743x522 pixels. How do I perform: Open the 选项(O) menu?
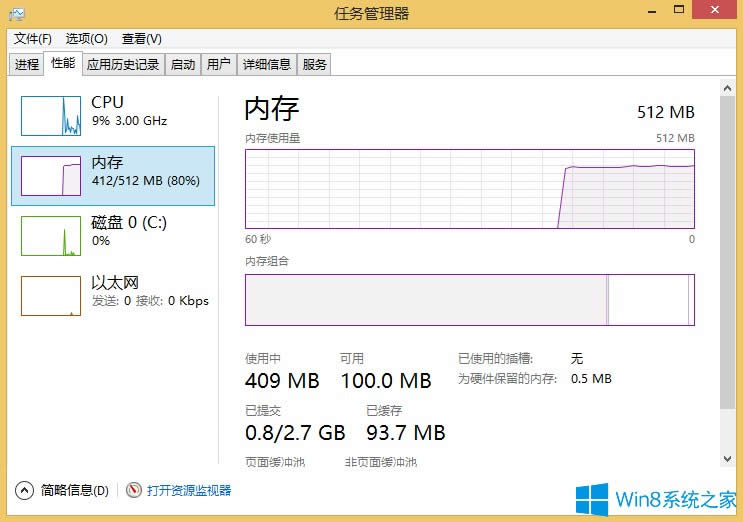coord(86,39)
